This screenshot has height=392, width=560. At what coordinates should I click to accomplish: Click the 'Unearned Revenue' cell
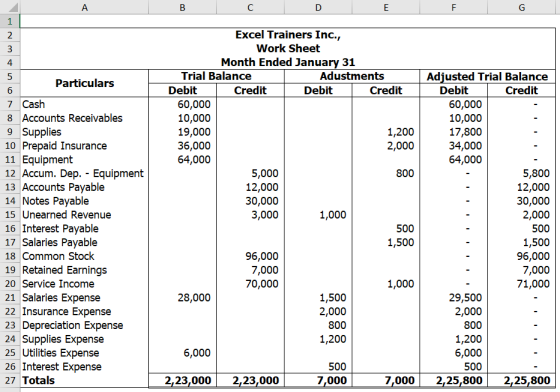84,215
